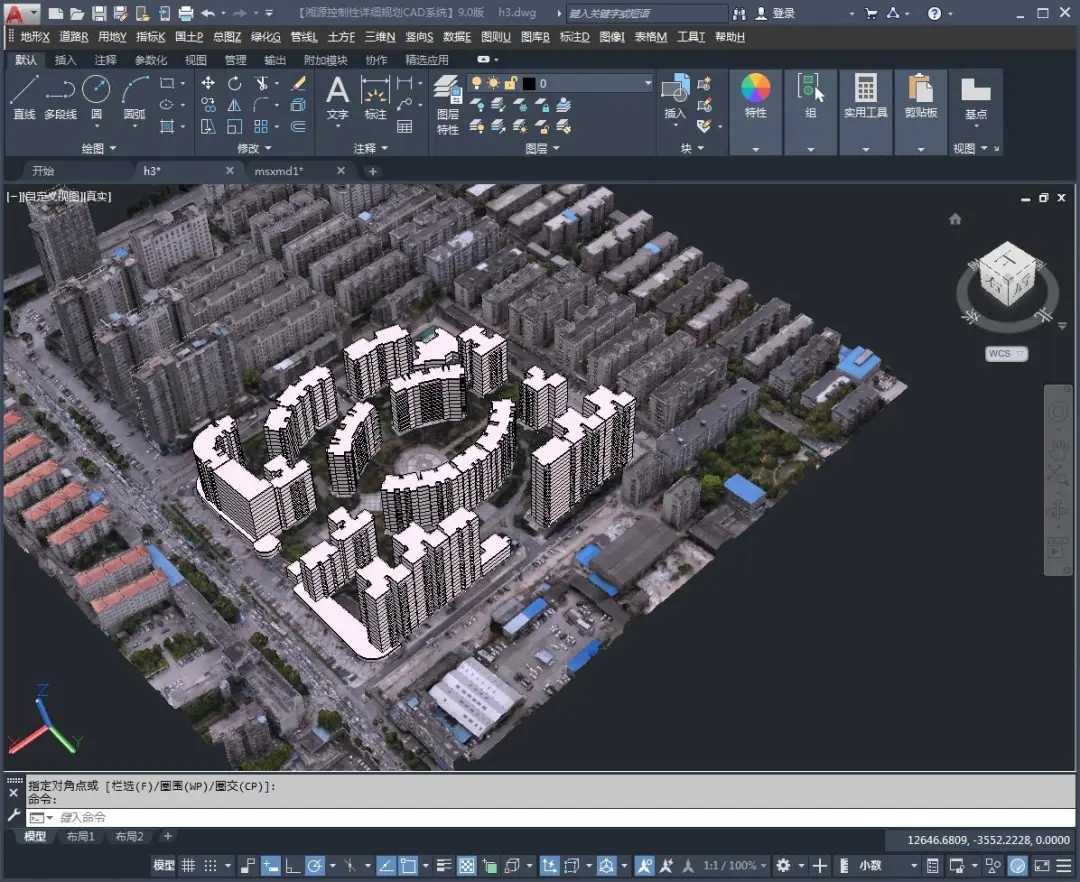Expand the 块 panel flyout
This screenshot has width=1080, height=882.
(x=692, y=148)
